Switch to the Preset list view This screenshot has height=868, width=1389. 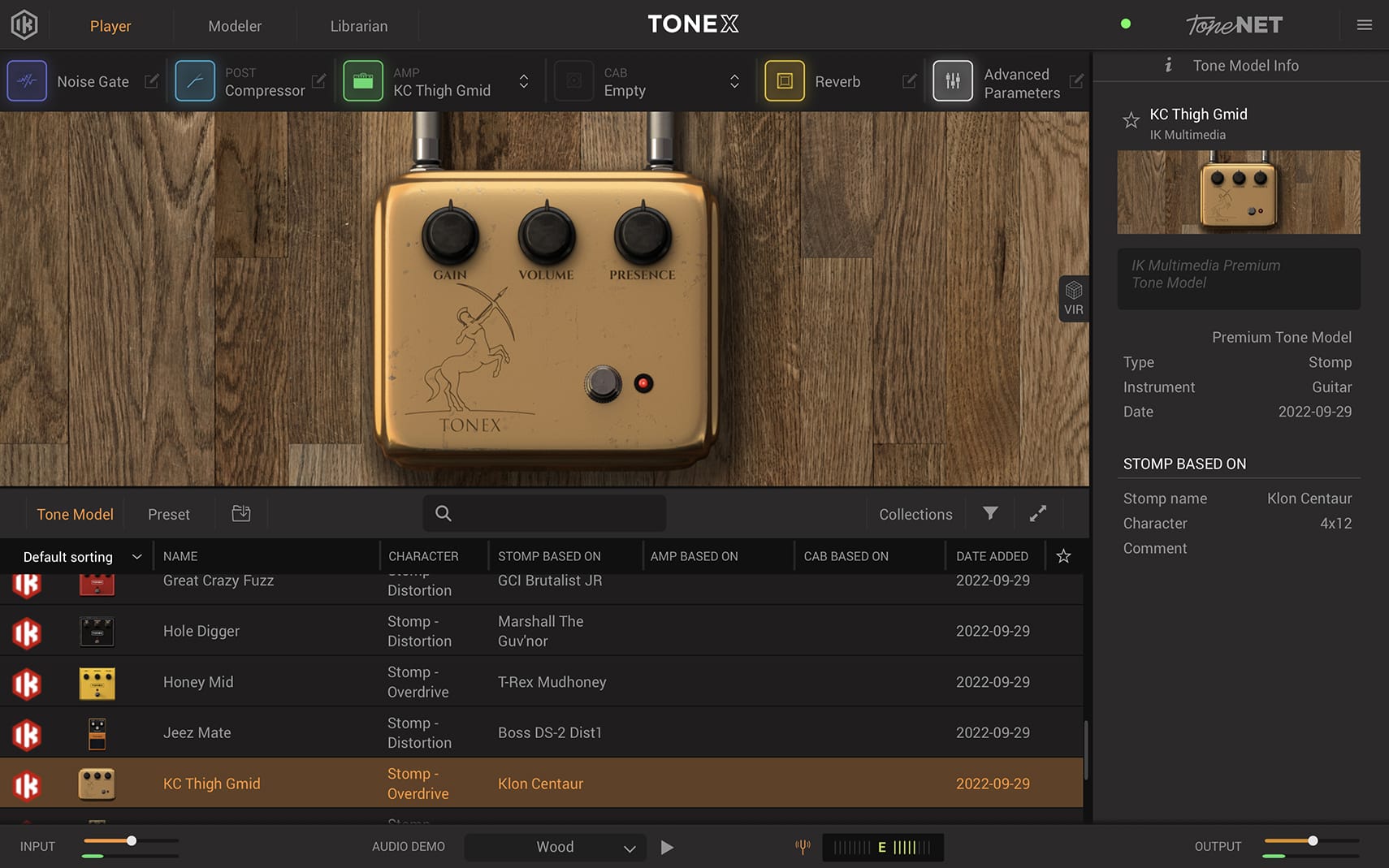click(168, 513)
